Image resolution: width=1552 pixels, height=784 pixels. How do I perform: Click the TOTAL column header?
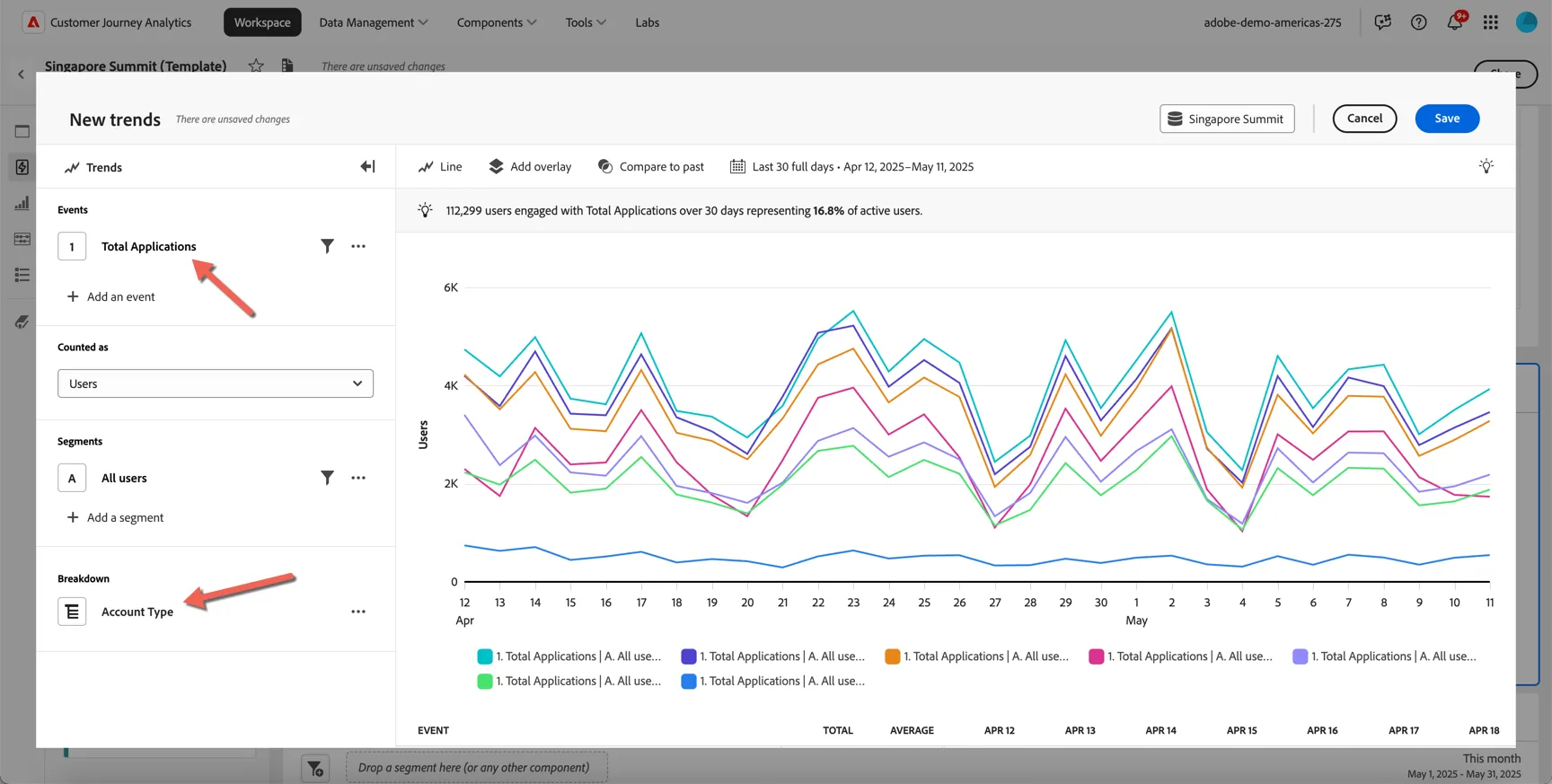(838, 730)
